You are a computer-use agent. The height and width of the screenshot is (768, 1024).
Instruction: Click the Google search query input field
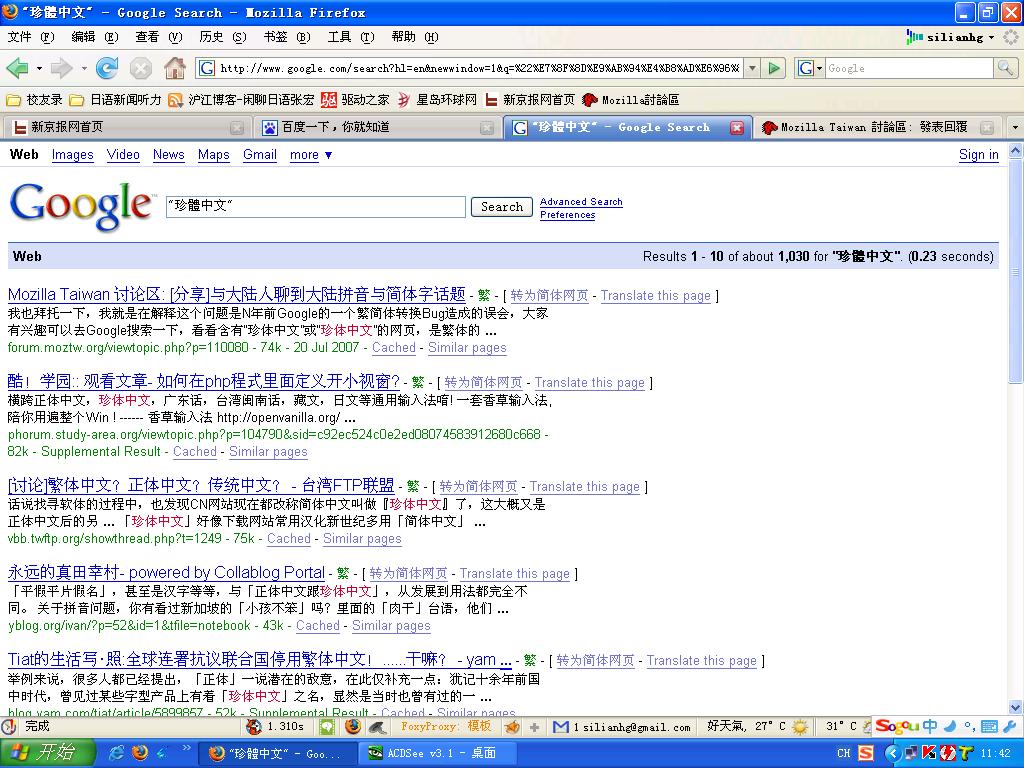pos(315,207)
